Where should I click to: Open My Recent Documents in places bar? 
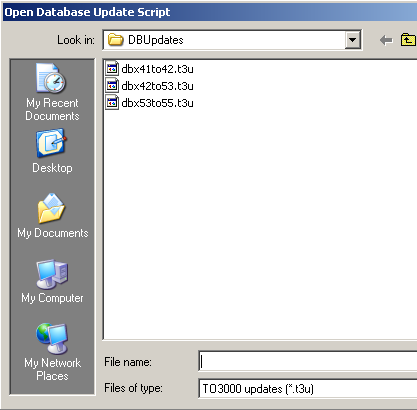tap(52, 92)
